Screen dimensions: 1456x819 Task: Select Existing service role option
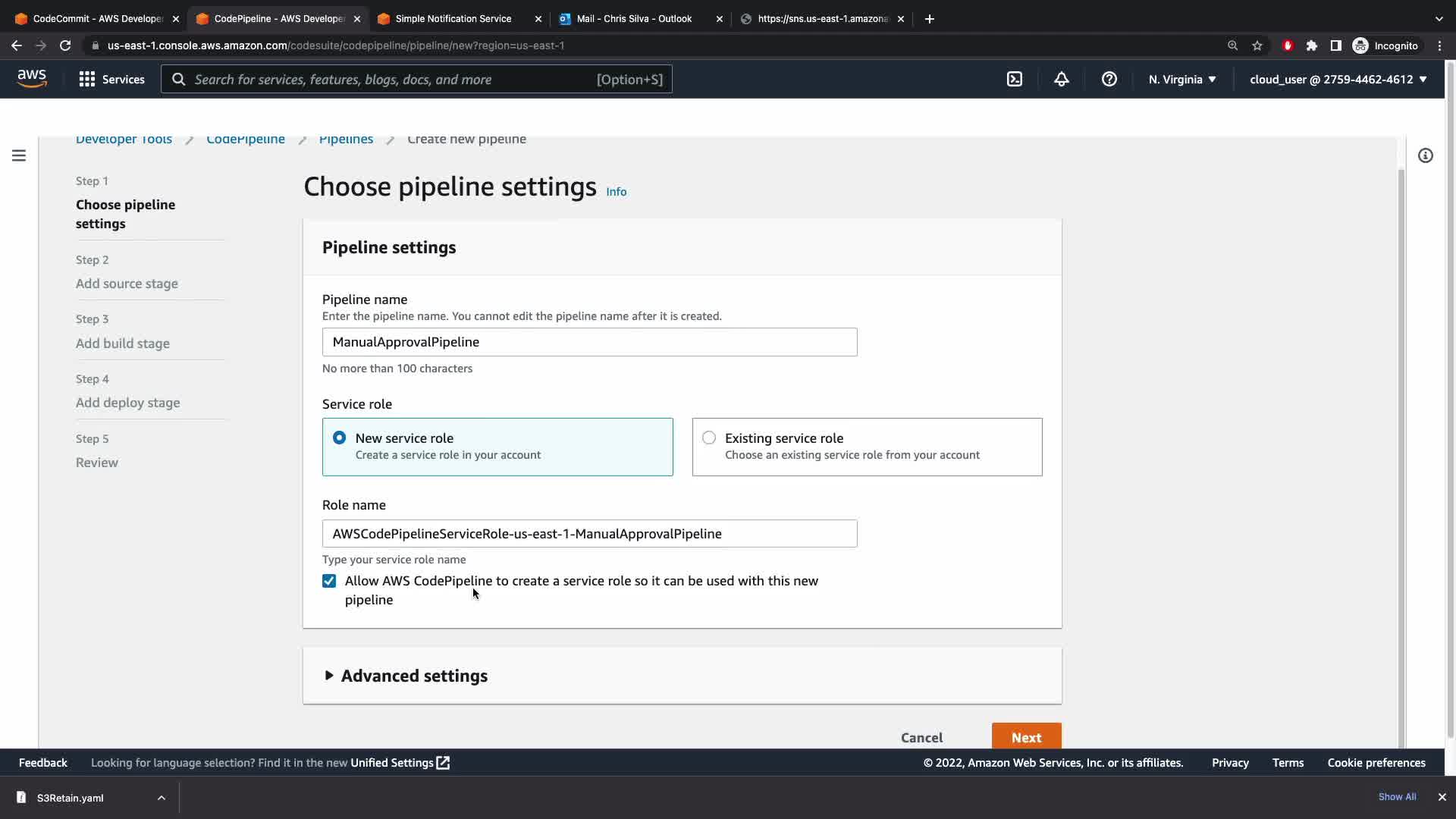click(709, 438)
